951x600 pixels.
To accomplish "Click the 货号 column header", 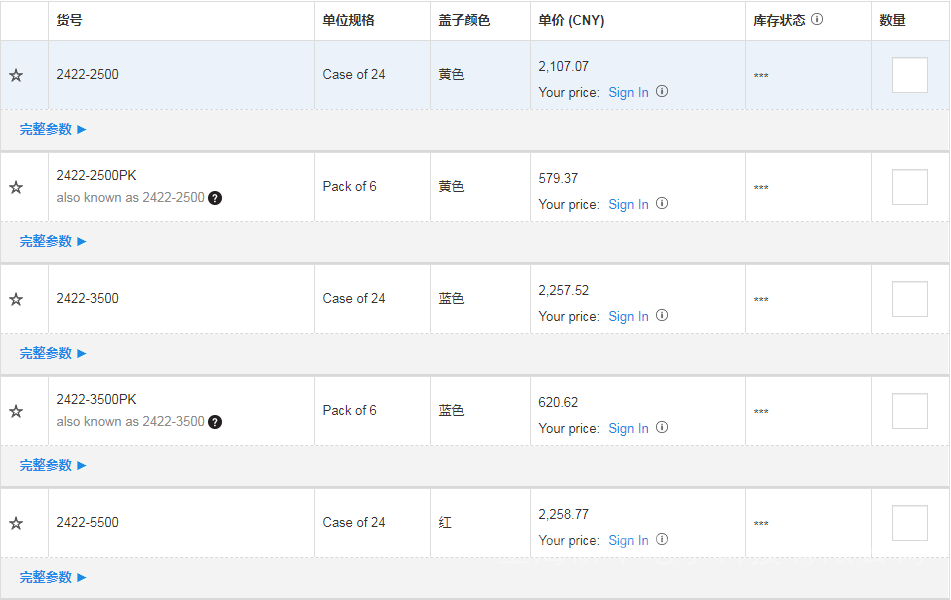I will [x=69, y=20].
